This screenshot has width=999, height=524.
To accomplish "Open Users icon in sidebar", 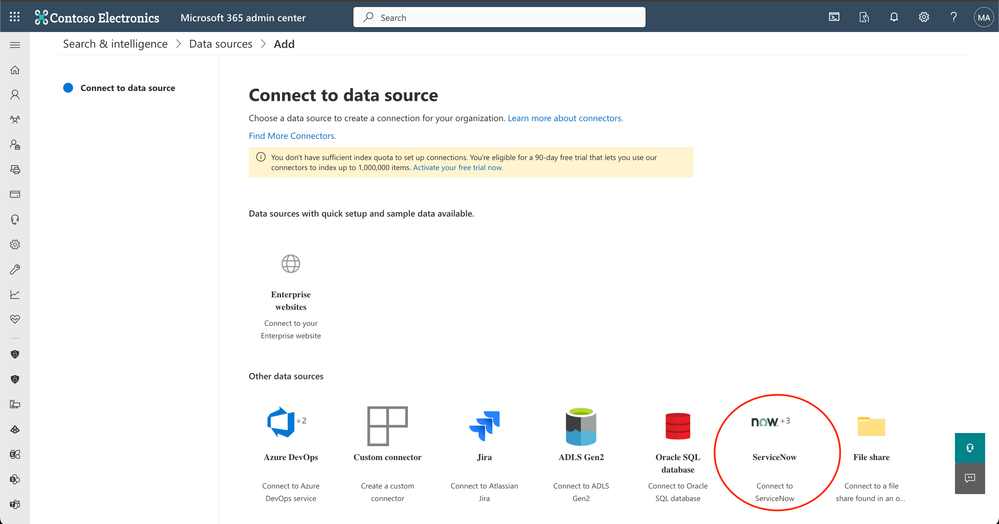I will 15,95.
